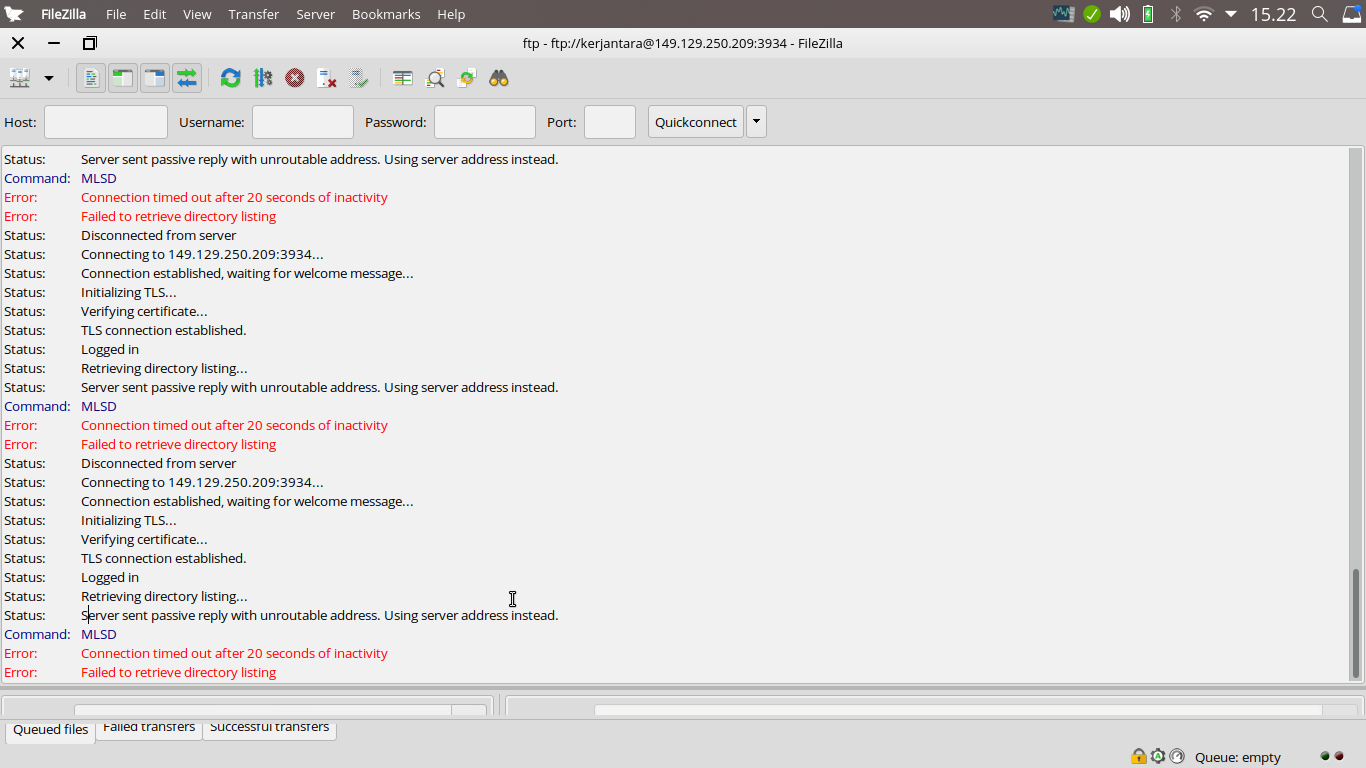Toggle the transfer queue display

[186, 78]
